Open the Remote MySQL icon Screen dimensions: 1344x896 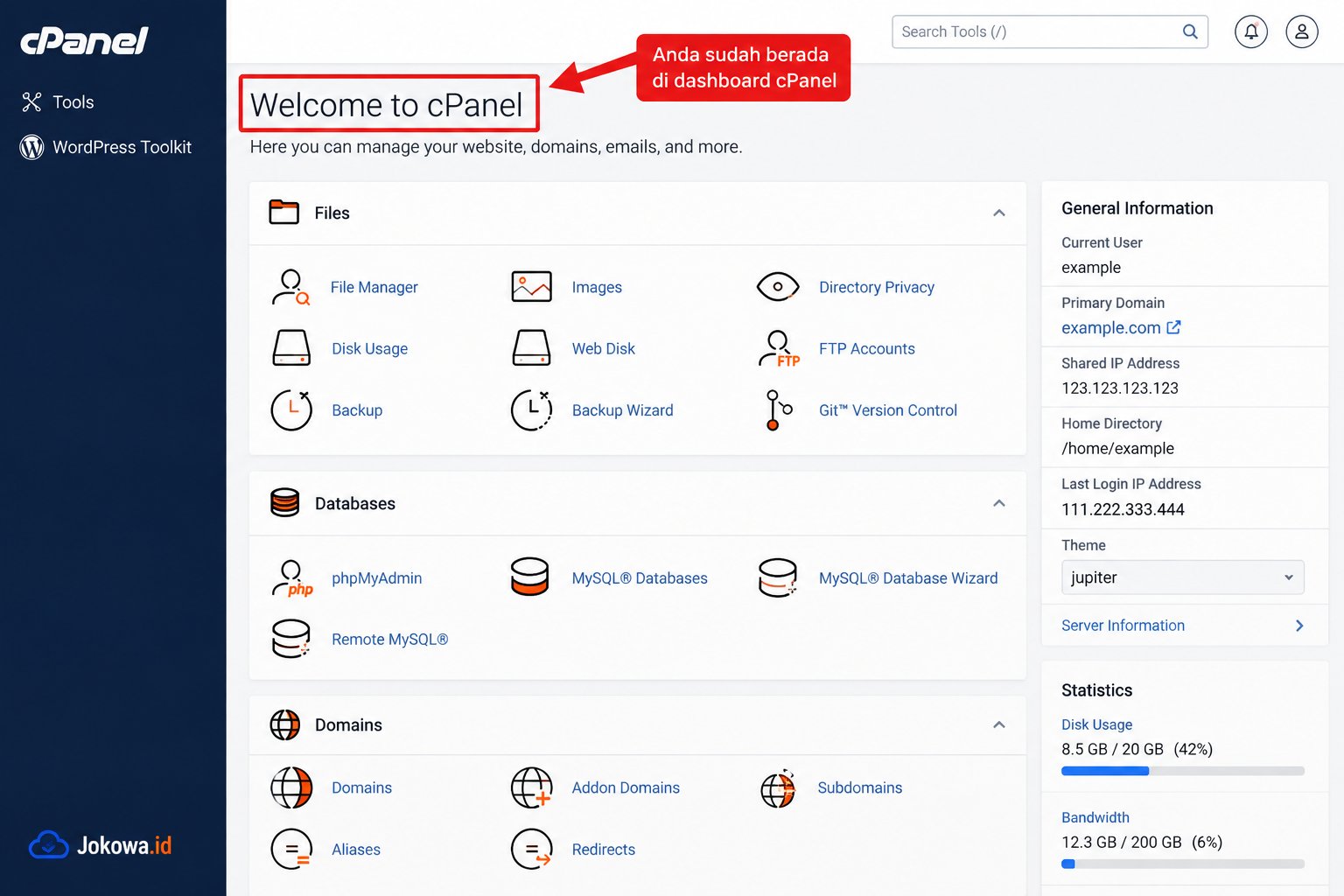pos(291,639)
